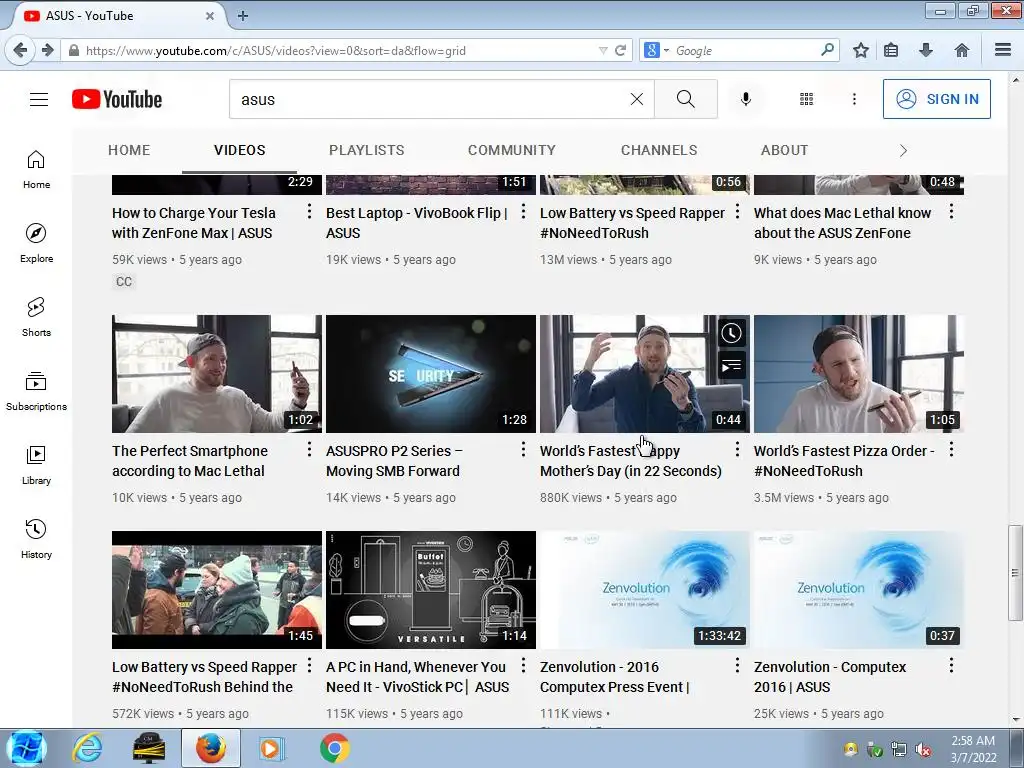The height and width of the screenshot is (768, 1024).
Task: Bookmark this page with the star icon
Action: pyautogui.click(x=861, y=50)
